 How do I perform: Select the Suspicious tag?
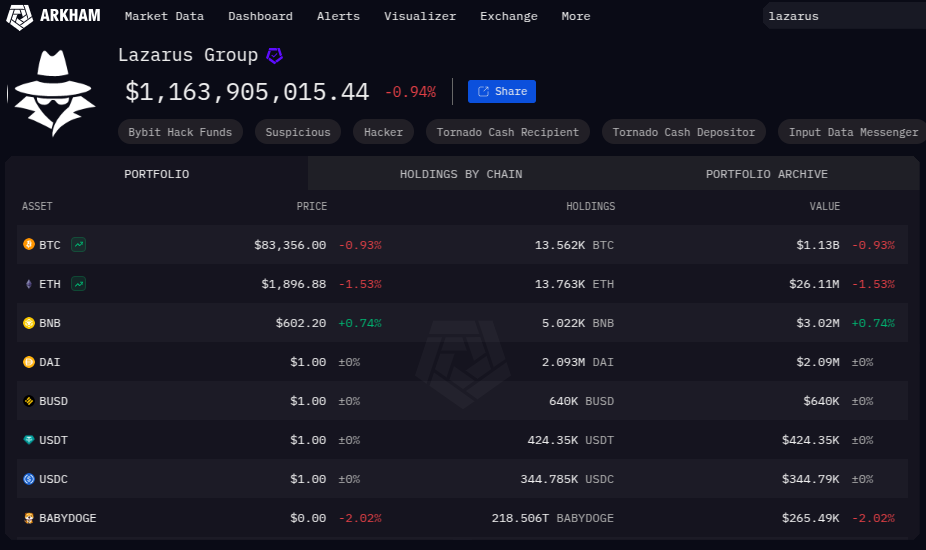click(298, 132)
